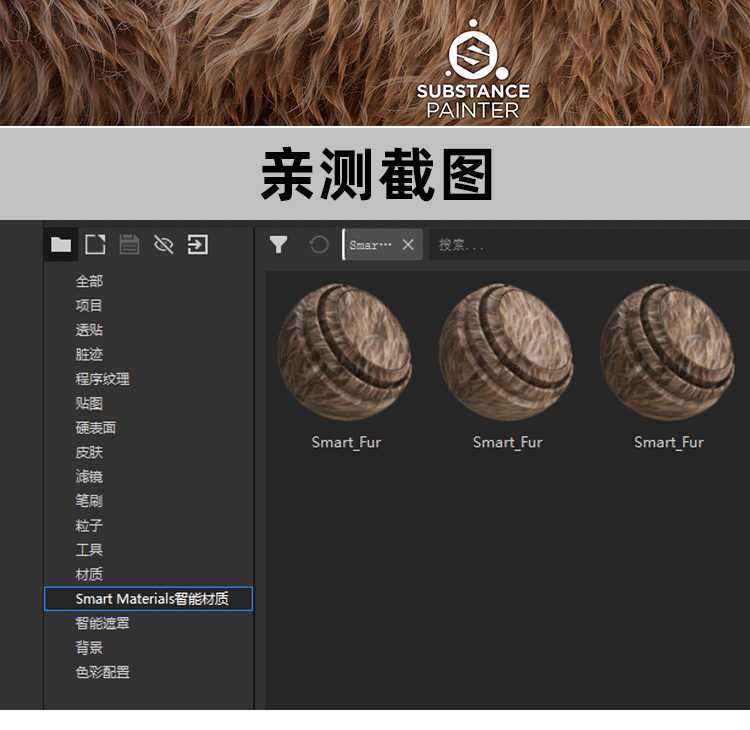Image resolution: width=750 pixels, height=730 pixels.
Task: Select the rightmost Smart_Fur material thumbnail
Action: coord(668,352)
